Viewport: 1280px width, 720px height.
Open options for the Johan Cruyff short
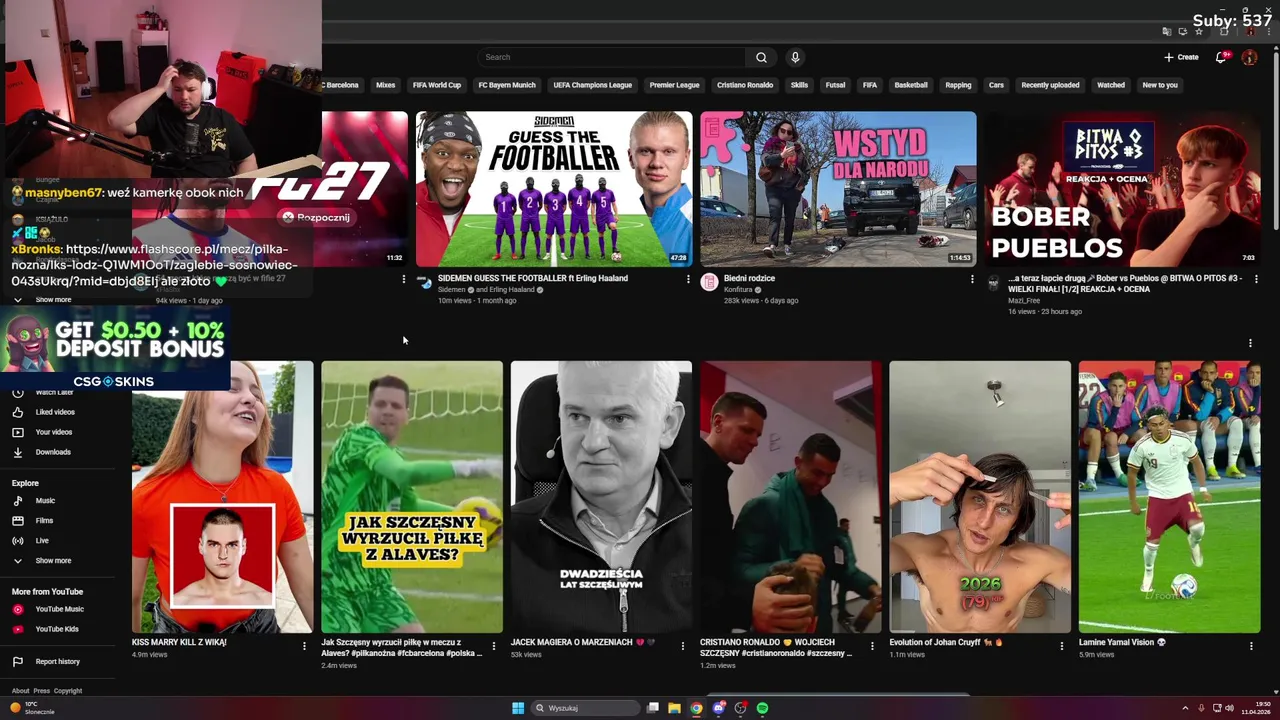coord(1062,646)
